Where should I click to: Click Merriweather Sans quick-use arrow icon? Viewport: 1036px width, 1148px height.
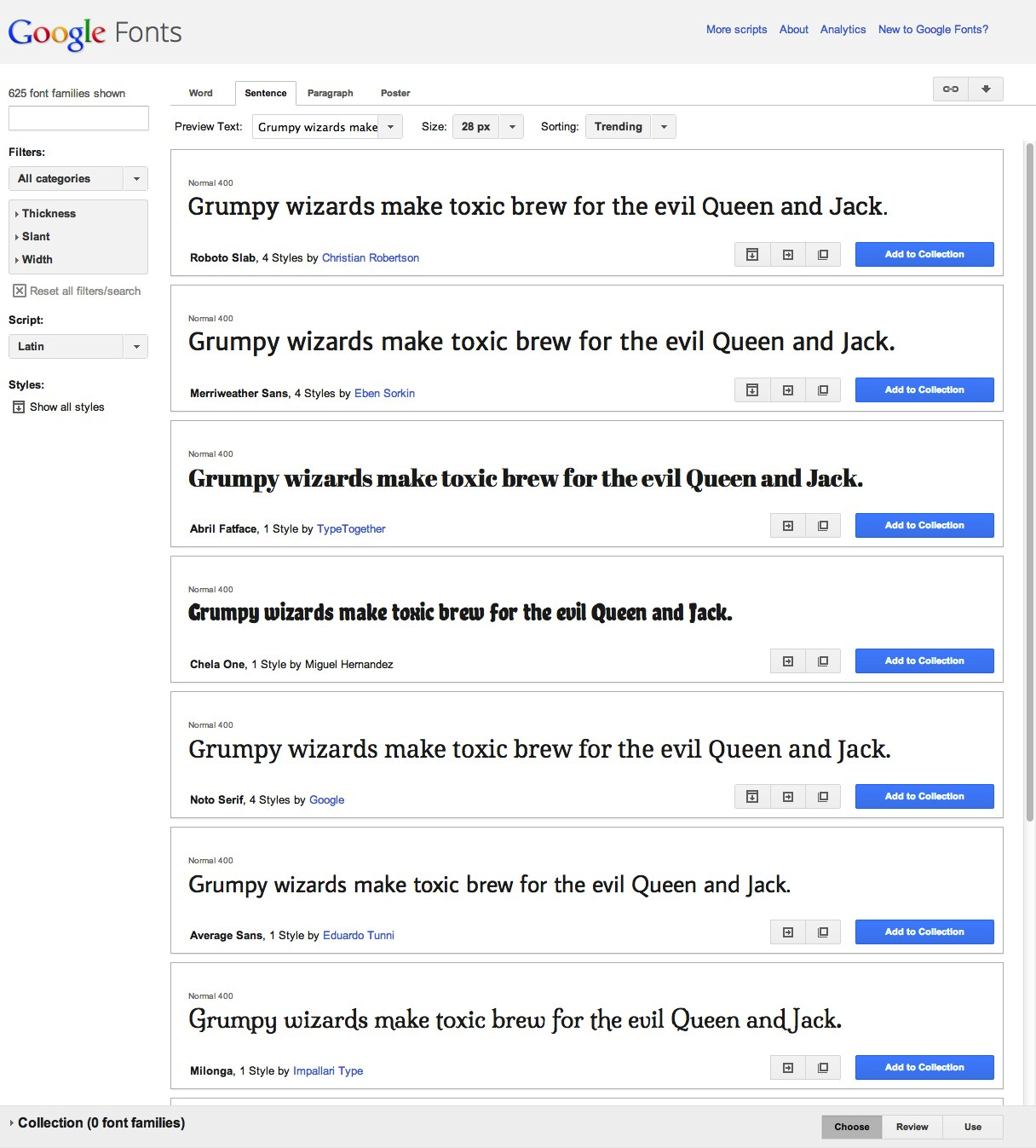click(788, 389)
